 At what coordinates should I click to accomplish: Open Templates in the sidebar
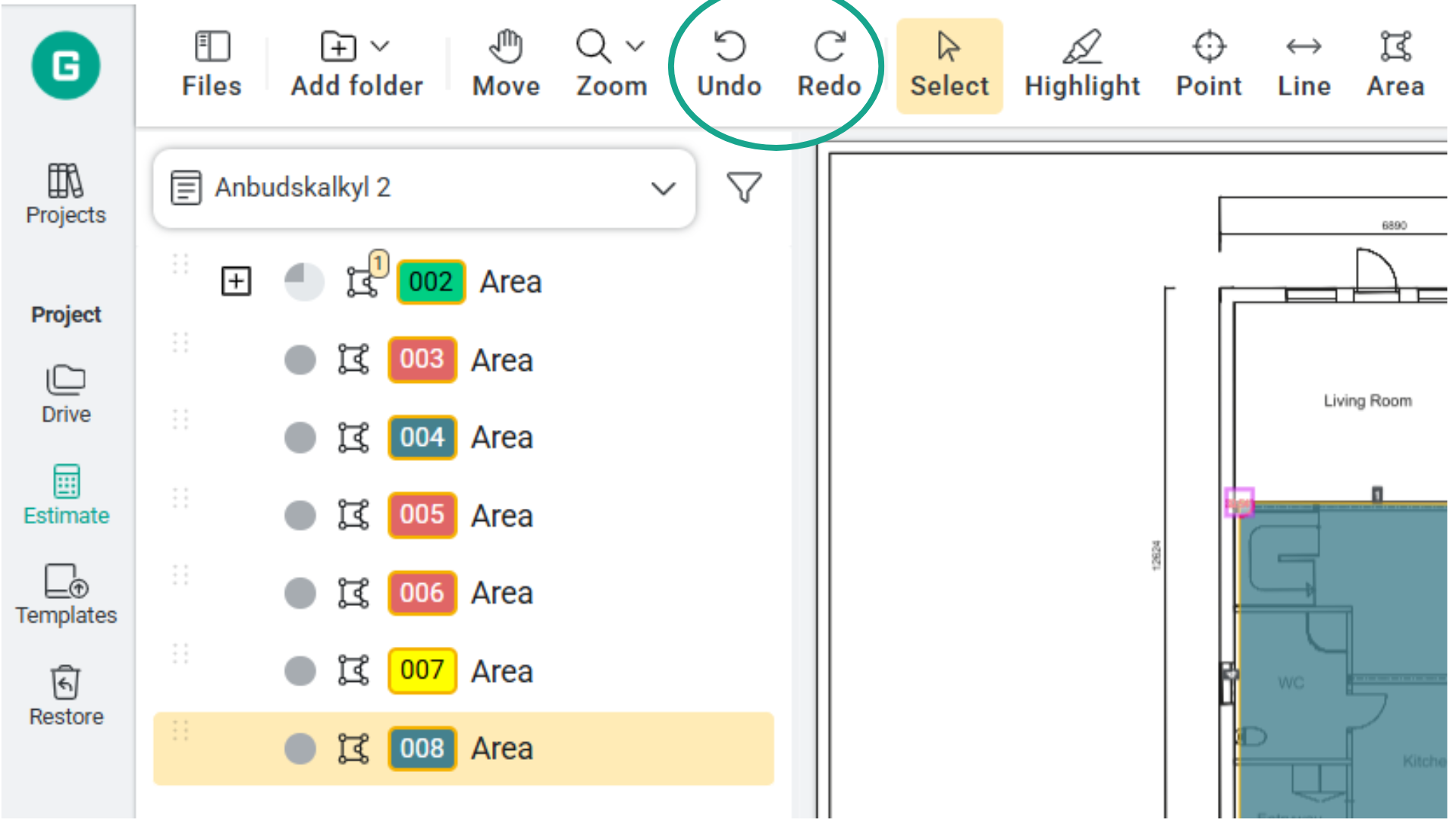coord(66,595)
